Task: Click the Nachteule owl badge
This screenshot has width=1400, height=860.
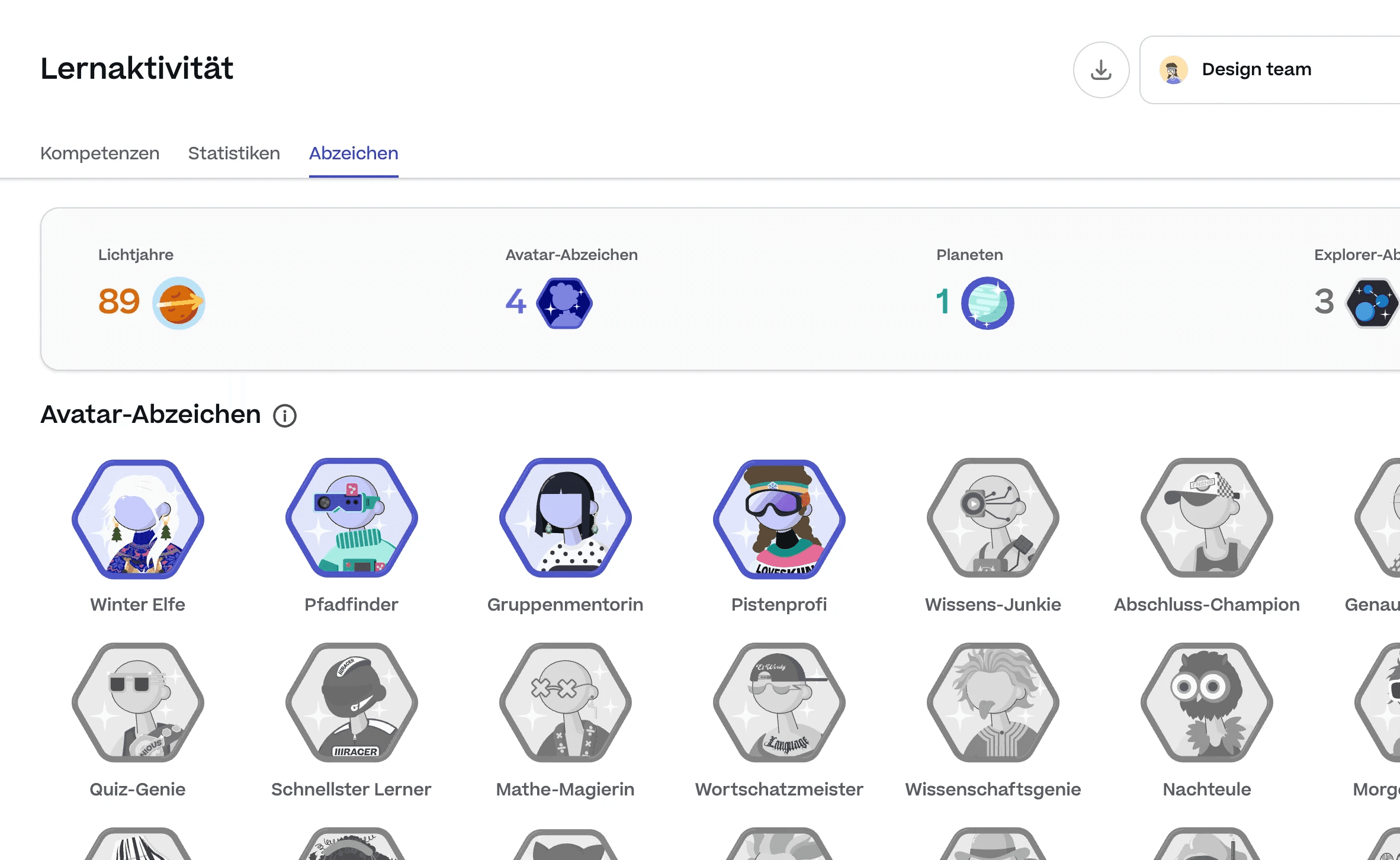Action: coord(1206,702)
